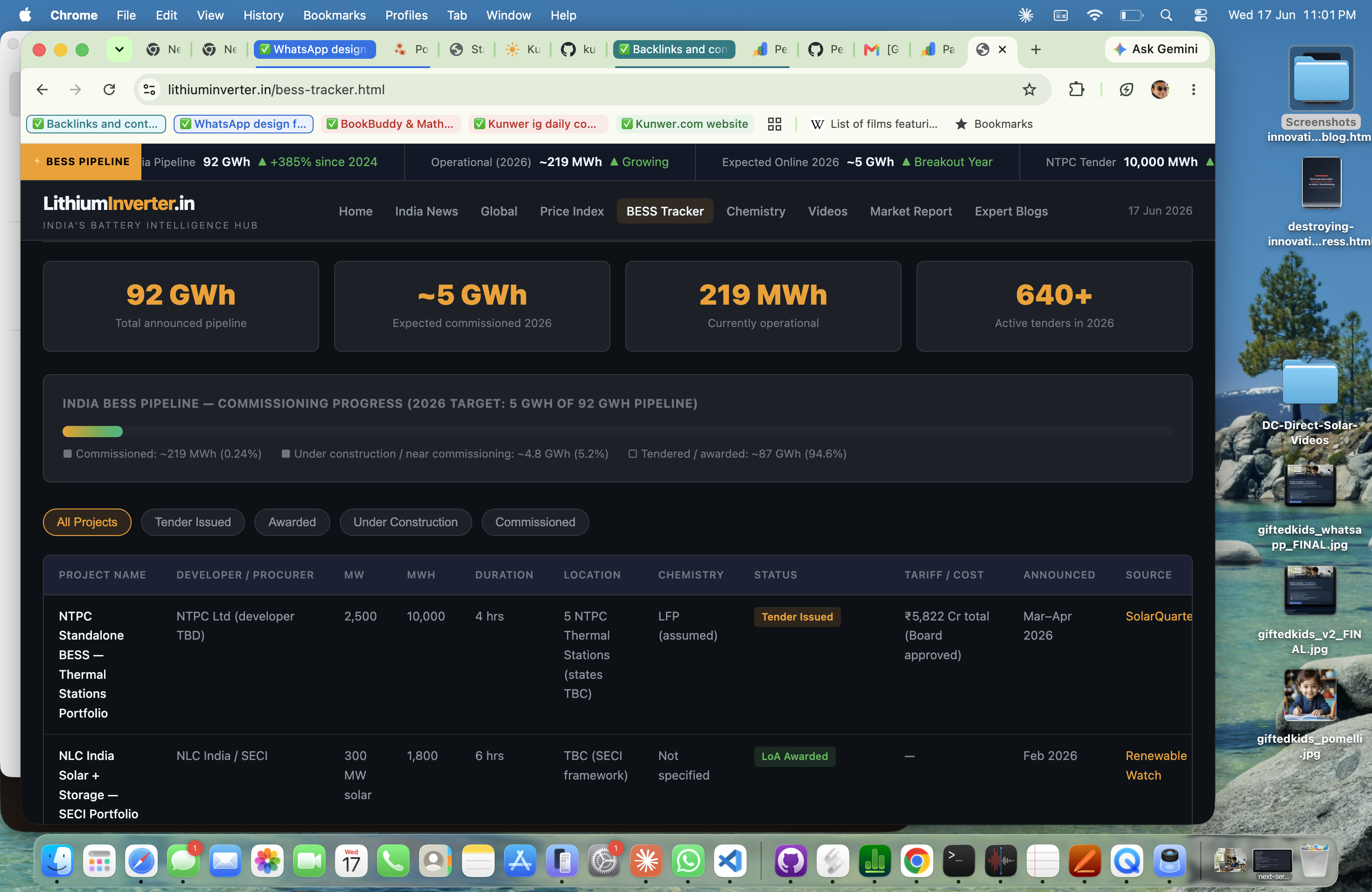Bookmark this page with star icon
This screenshot has height=892, width=1372.
tap(1029, 89)
